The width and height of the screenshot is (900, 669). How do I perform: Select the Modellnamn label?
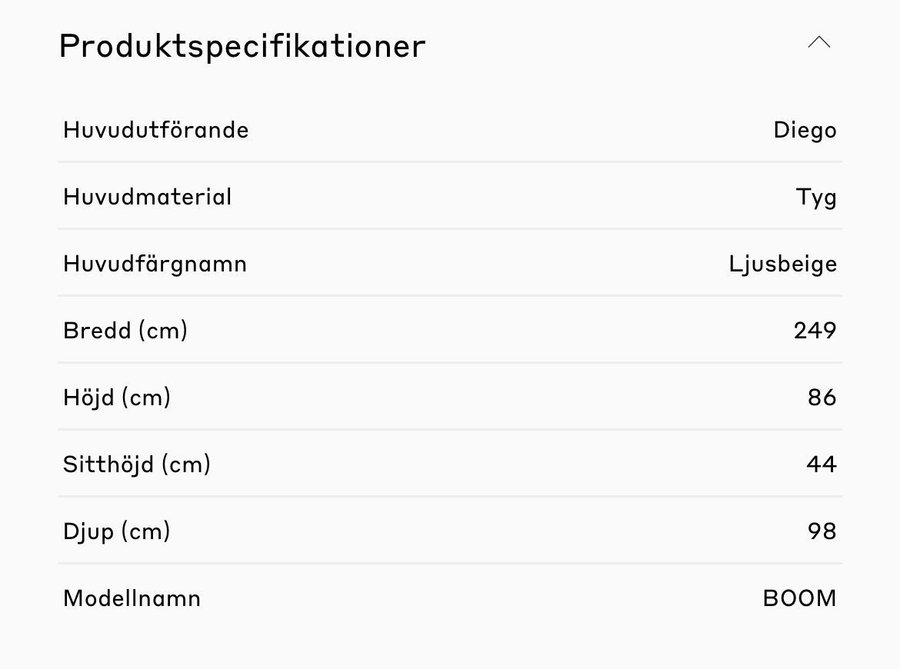[132, 598]
